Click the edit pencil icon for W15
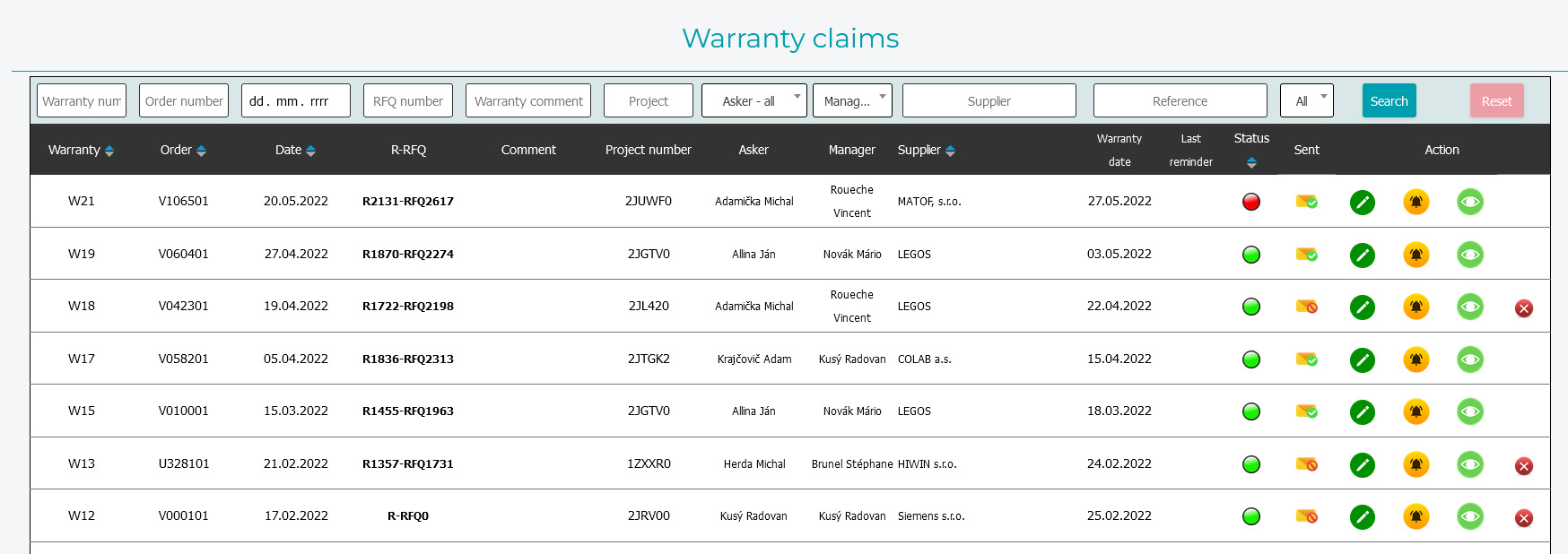This screenshot has height=554, width=1568. tap(1362, 412)
